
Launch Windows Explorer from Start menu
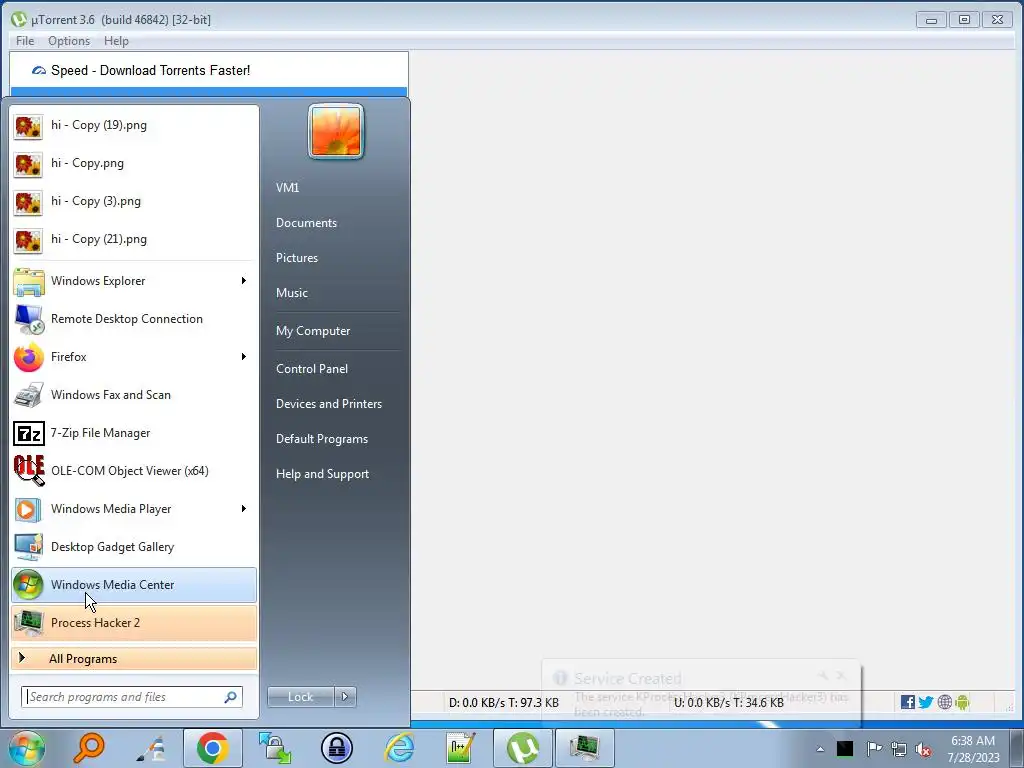[134, 281]
